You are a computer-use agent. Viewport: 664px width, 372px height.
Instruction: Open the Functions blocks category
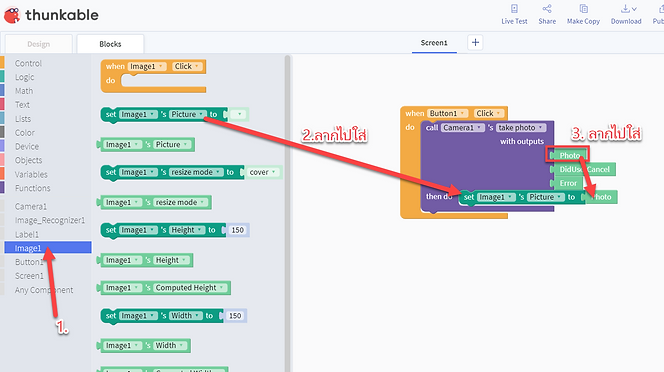tap(32, 188)
